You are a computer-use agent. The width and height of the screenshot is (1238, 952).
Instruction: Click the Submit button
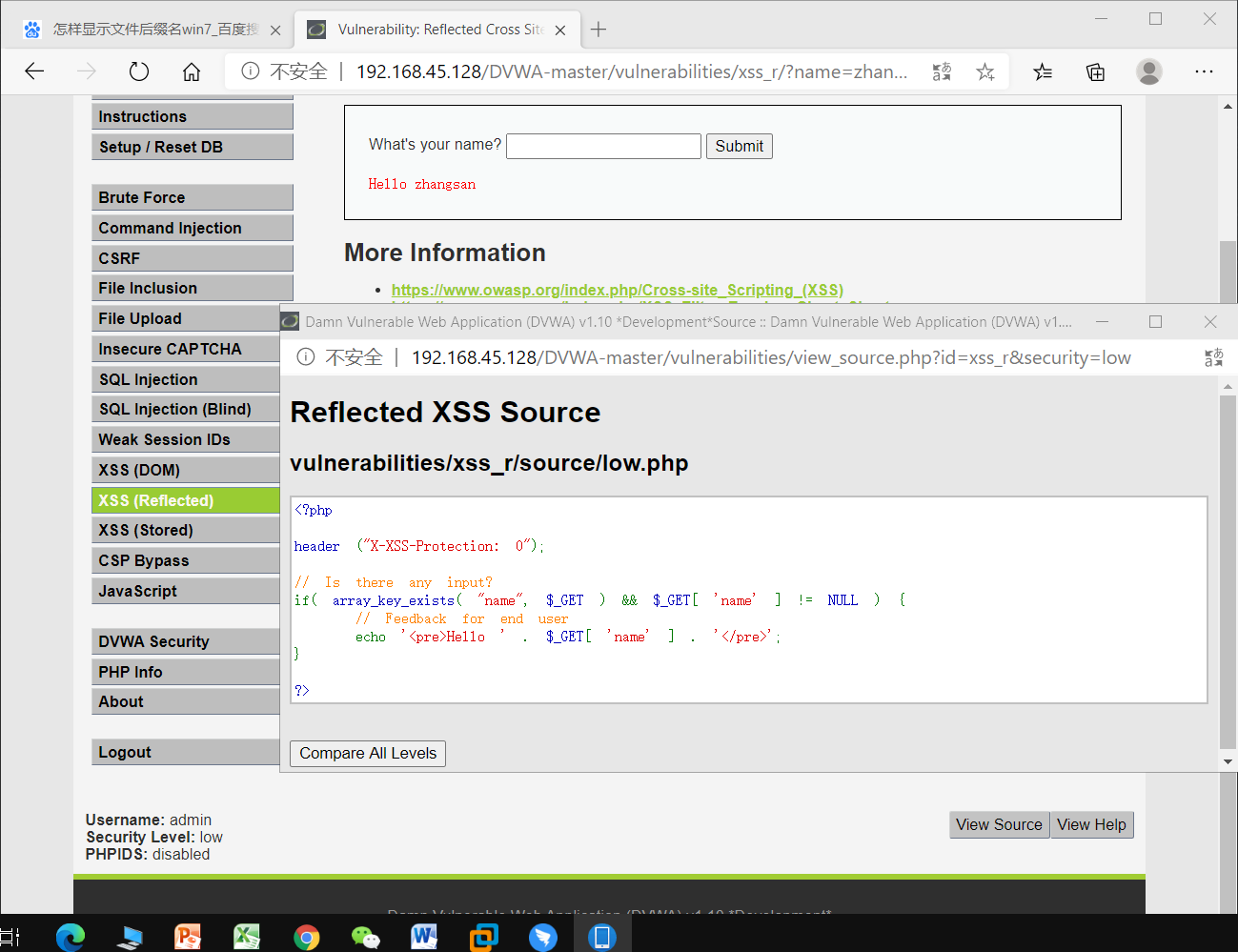[740, 146]
